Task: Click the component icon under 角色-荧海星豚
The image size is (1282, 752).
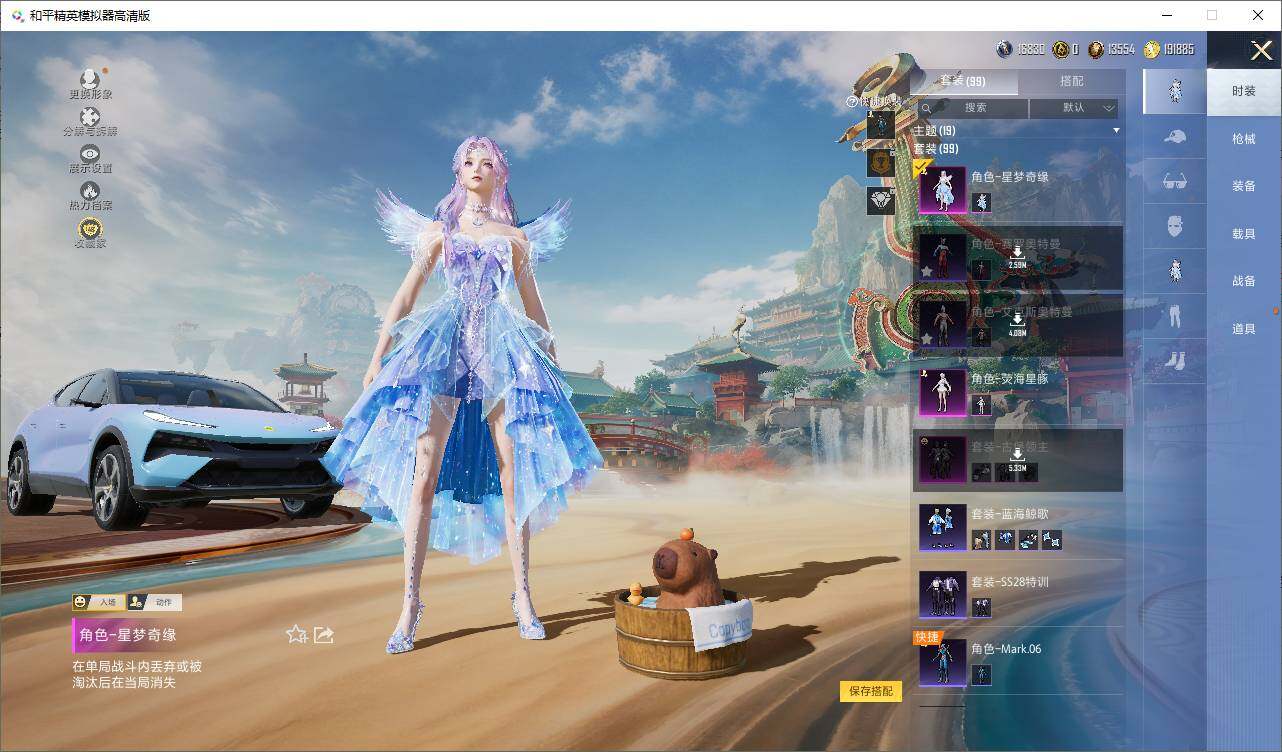Action: 981,405
